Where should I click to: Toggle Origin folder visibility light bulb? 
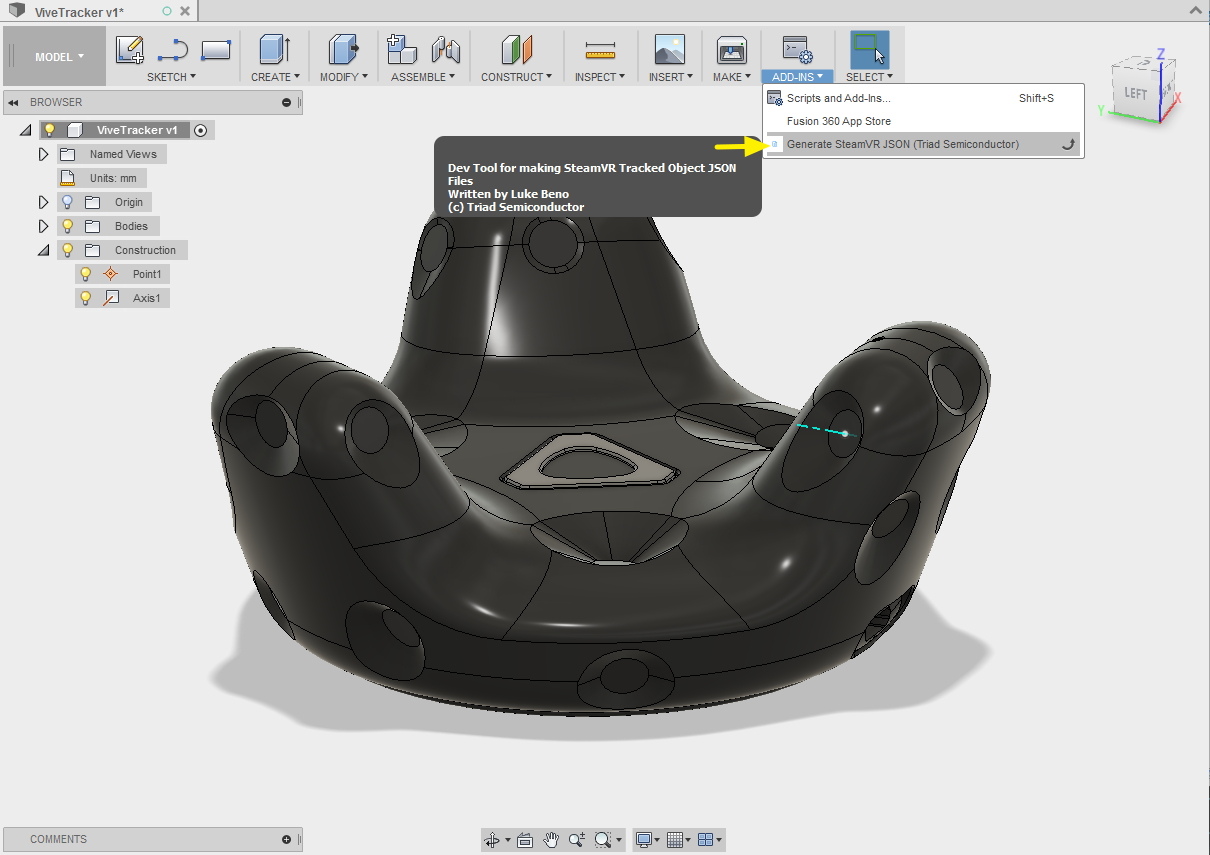pyautogui.click(x=68, y=202)
